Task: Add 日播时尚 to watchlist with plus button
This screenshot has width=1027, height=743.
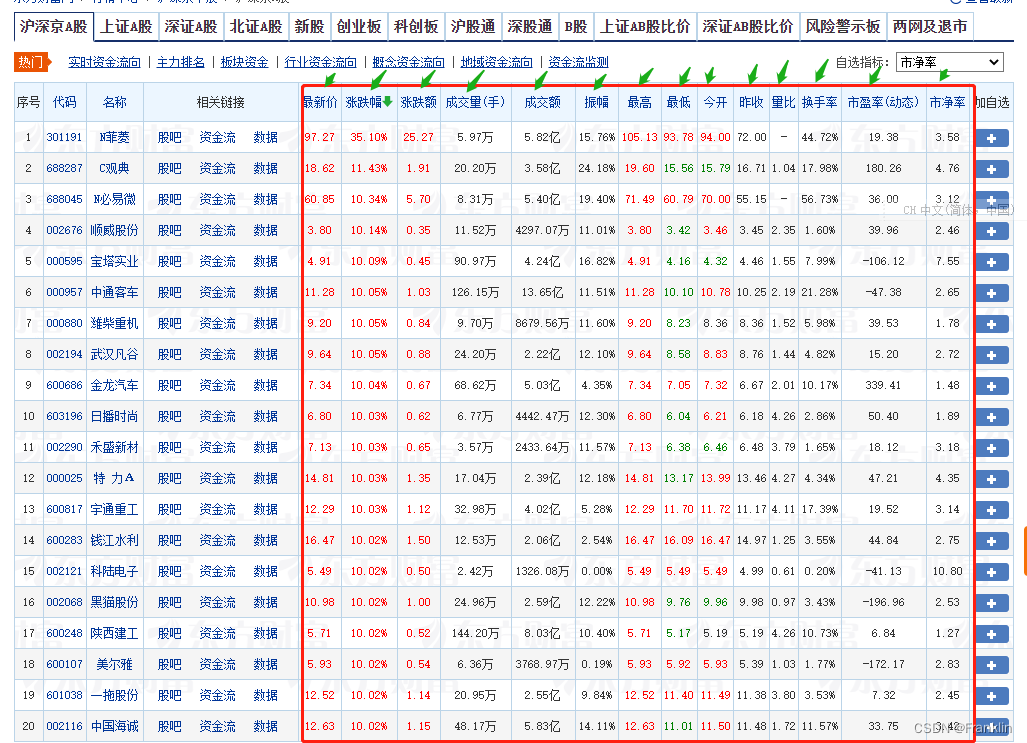Action: [x=992, y=417]
